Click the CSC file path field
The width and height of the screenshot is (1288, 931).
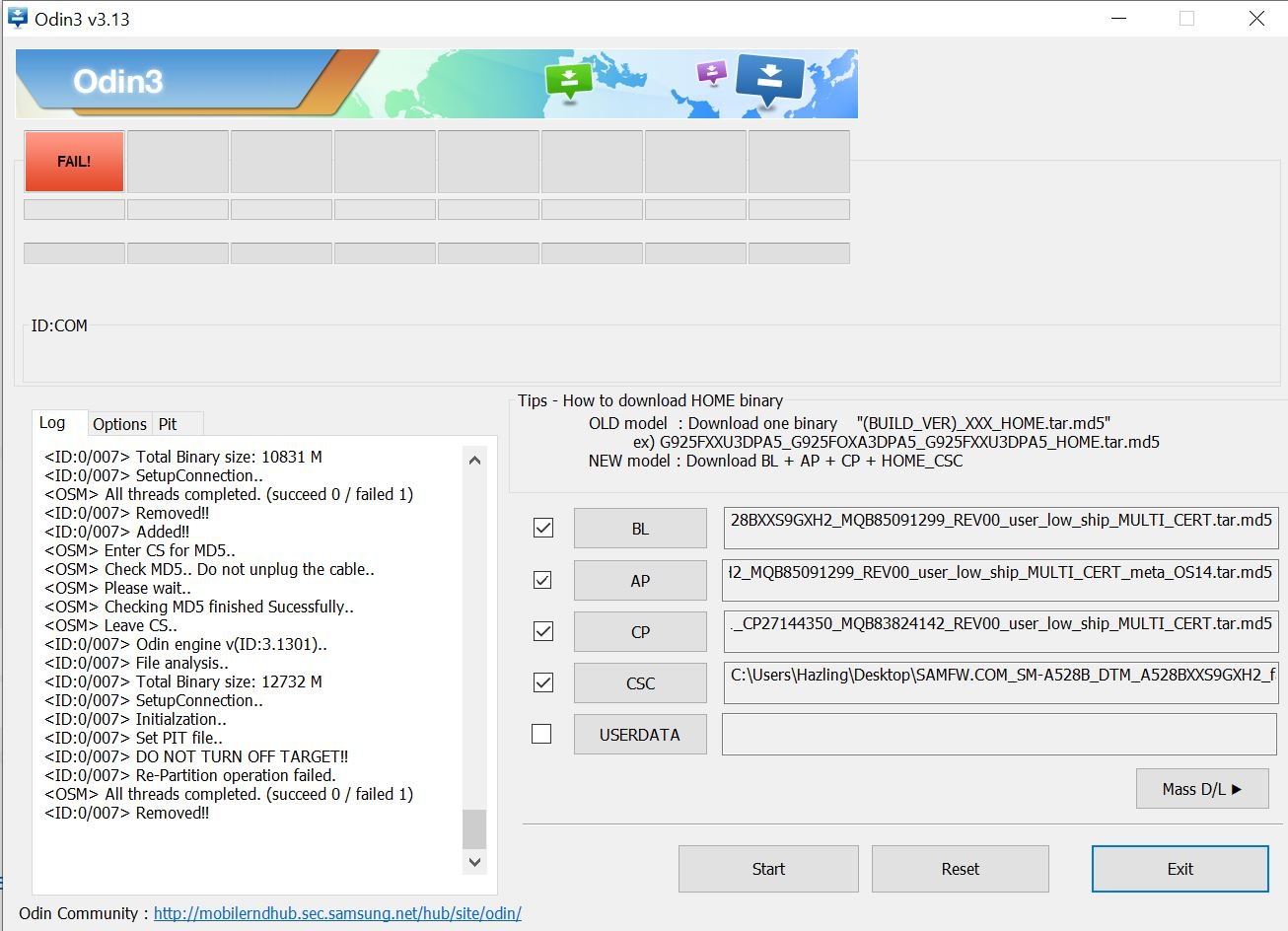[1000, 683]
